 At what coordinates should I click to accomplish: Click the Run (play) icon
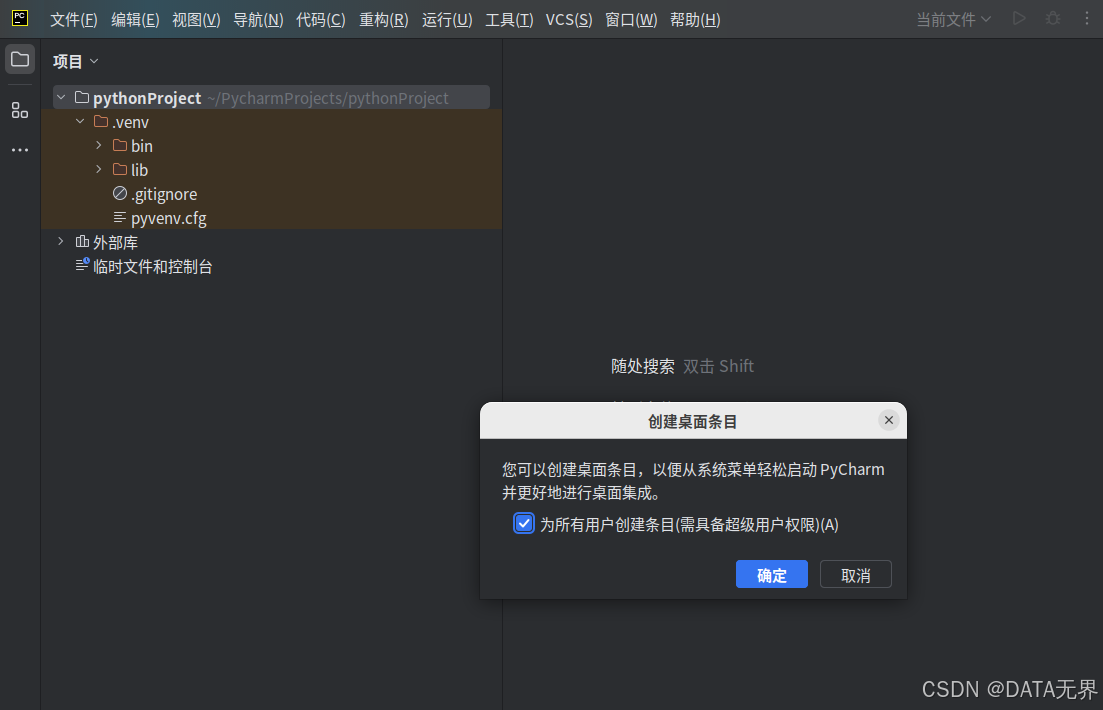point(1019,19)
